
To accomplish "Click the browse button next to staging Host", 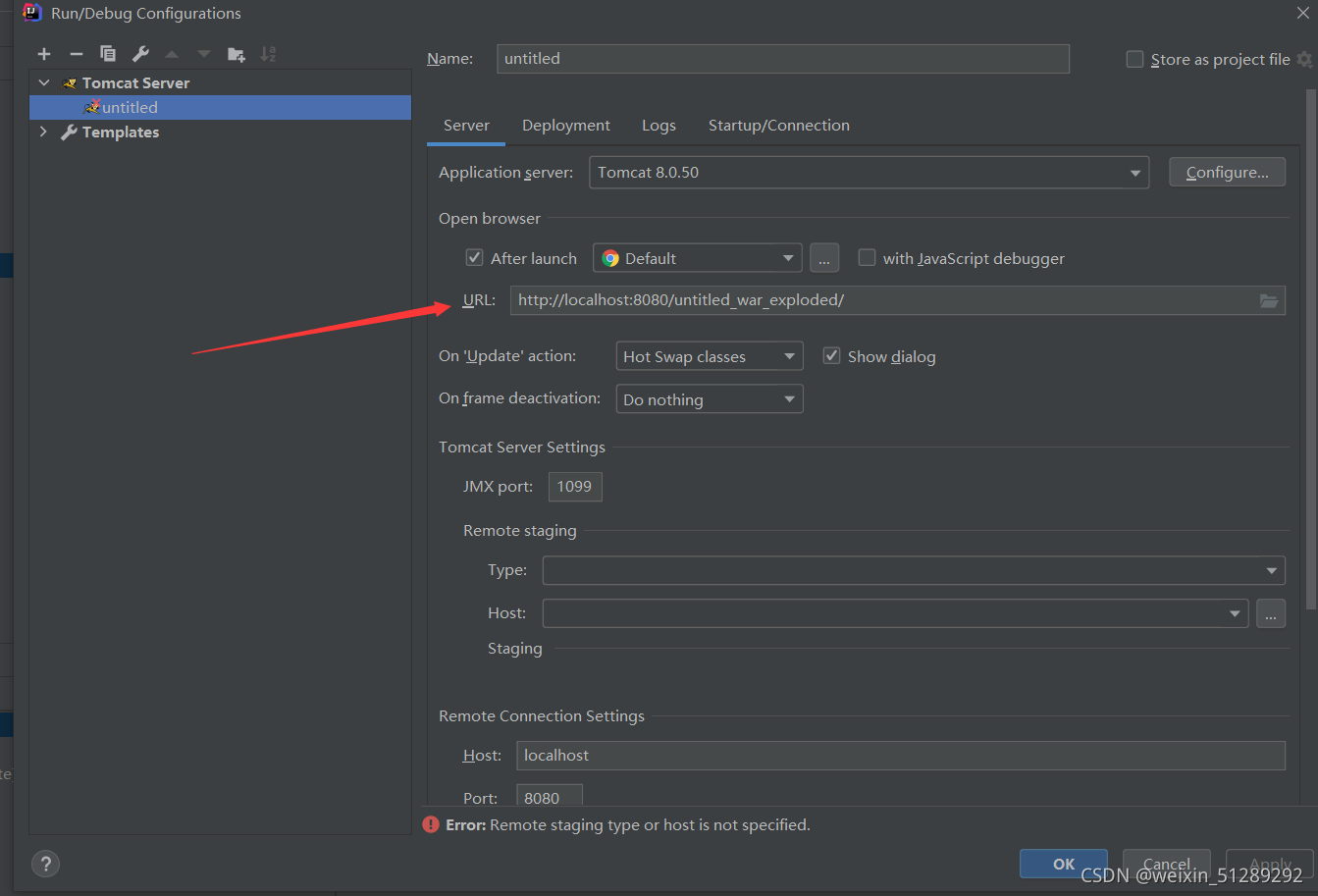I will [1271, 613].
